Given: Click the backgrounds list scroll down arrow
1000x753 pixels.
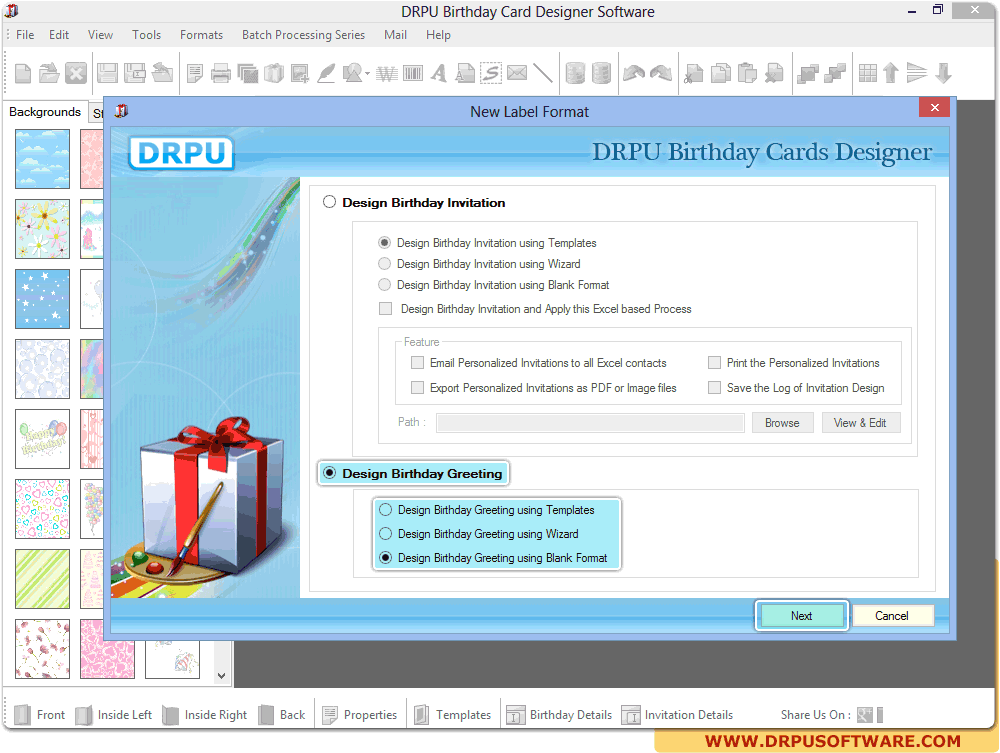Looking at the screenshot, I should click(221, 676).
